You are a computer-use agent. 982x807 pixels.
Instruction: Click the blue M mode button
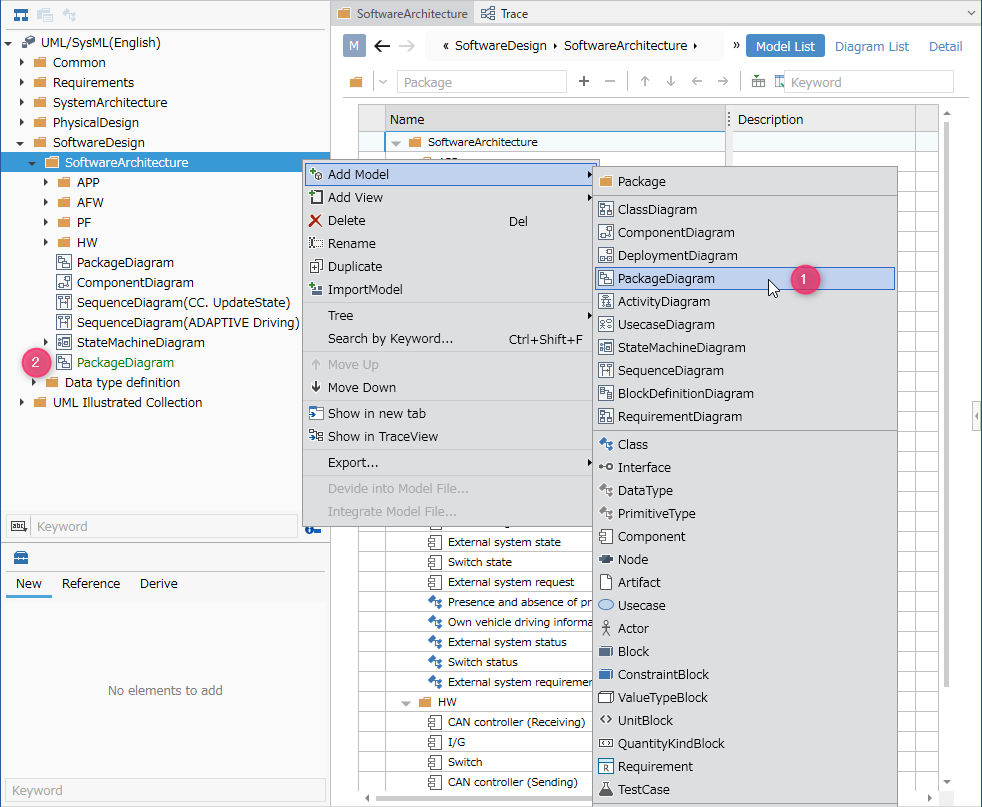354,46
